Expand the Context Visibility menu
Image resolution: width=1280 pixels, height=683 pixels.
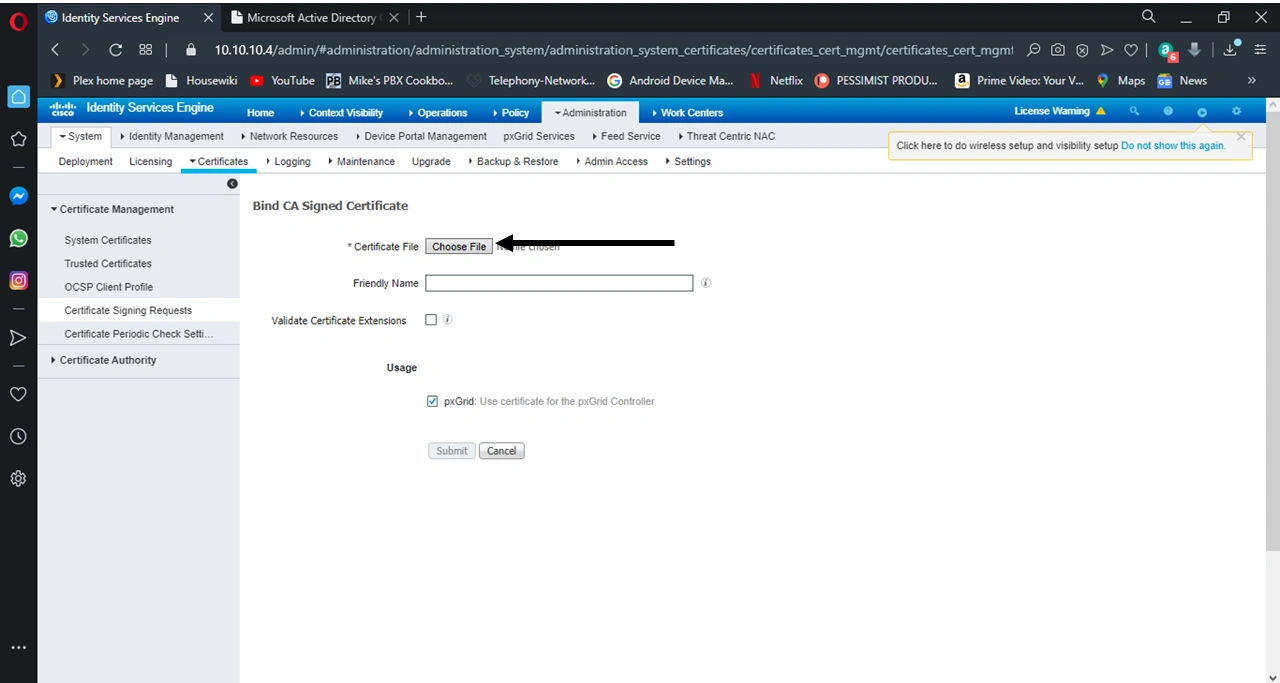tap(340, 113)
